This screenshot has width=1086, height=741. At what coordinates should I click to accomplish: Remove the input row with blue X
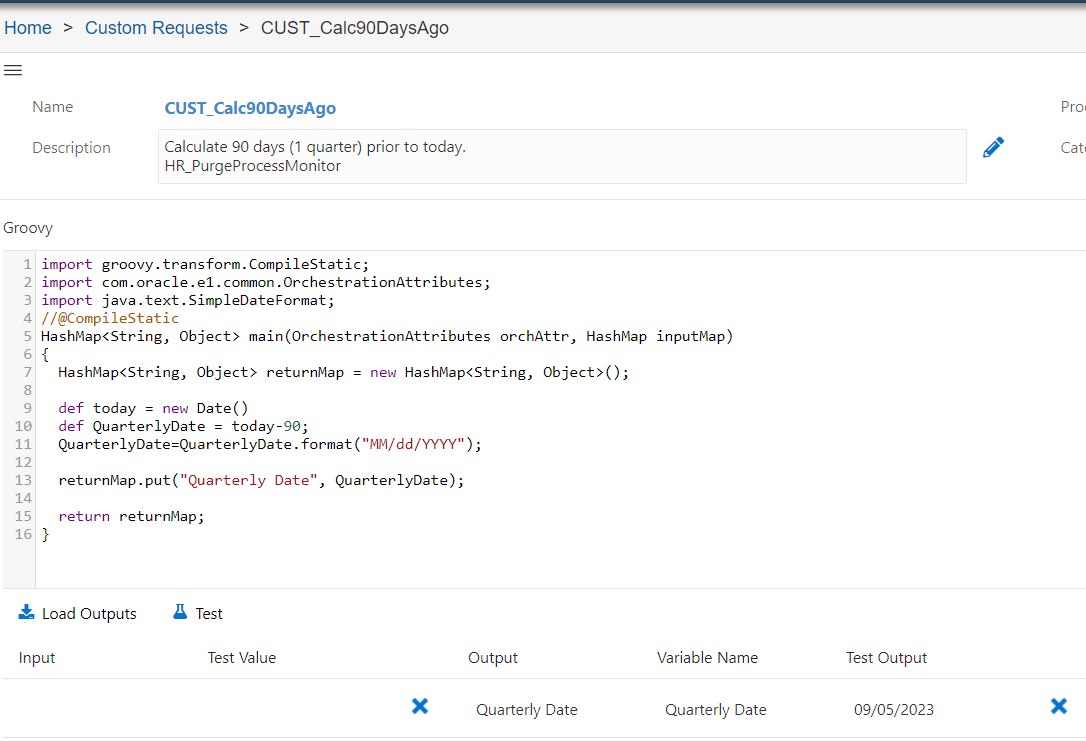(420, 706)
